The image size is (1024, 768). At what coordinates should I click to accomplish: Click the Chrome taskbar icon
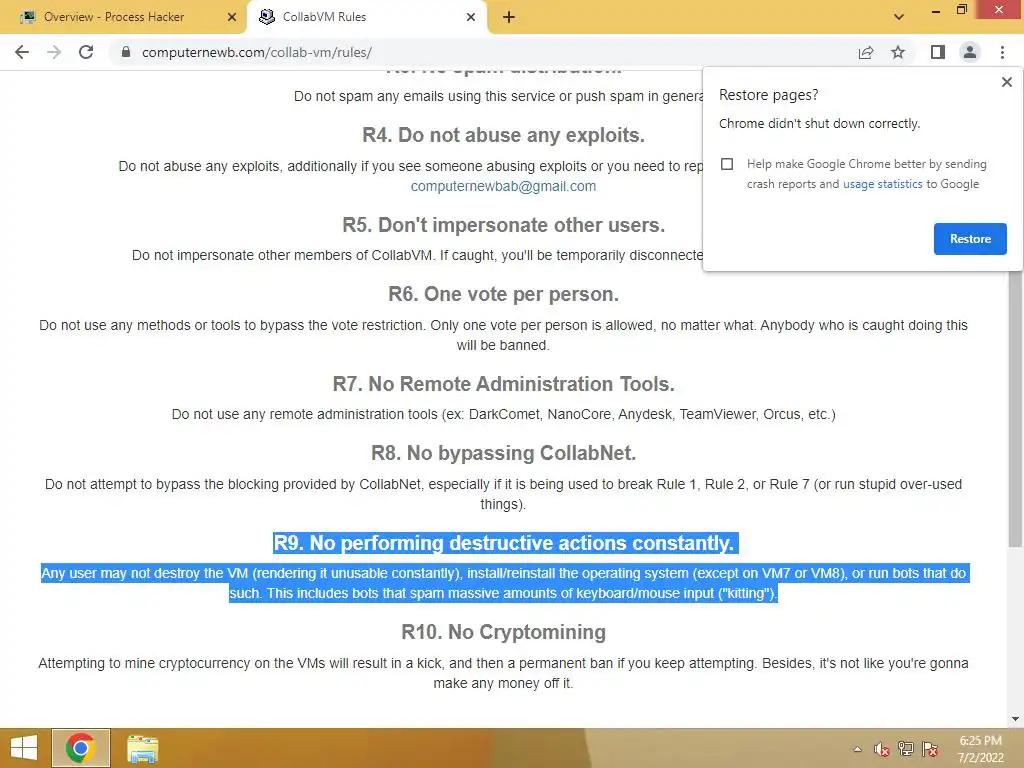(x=80, y=748)
